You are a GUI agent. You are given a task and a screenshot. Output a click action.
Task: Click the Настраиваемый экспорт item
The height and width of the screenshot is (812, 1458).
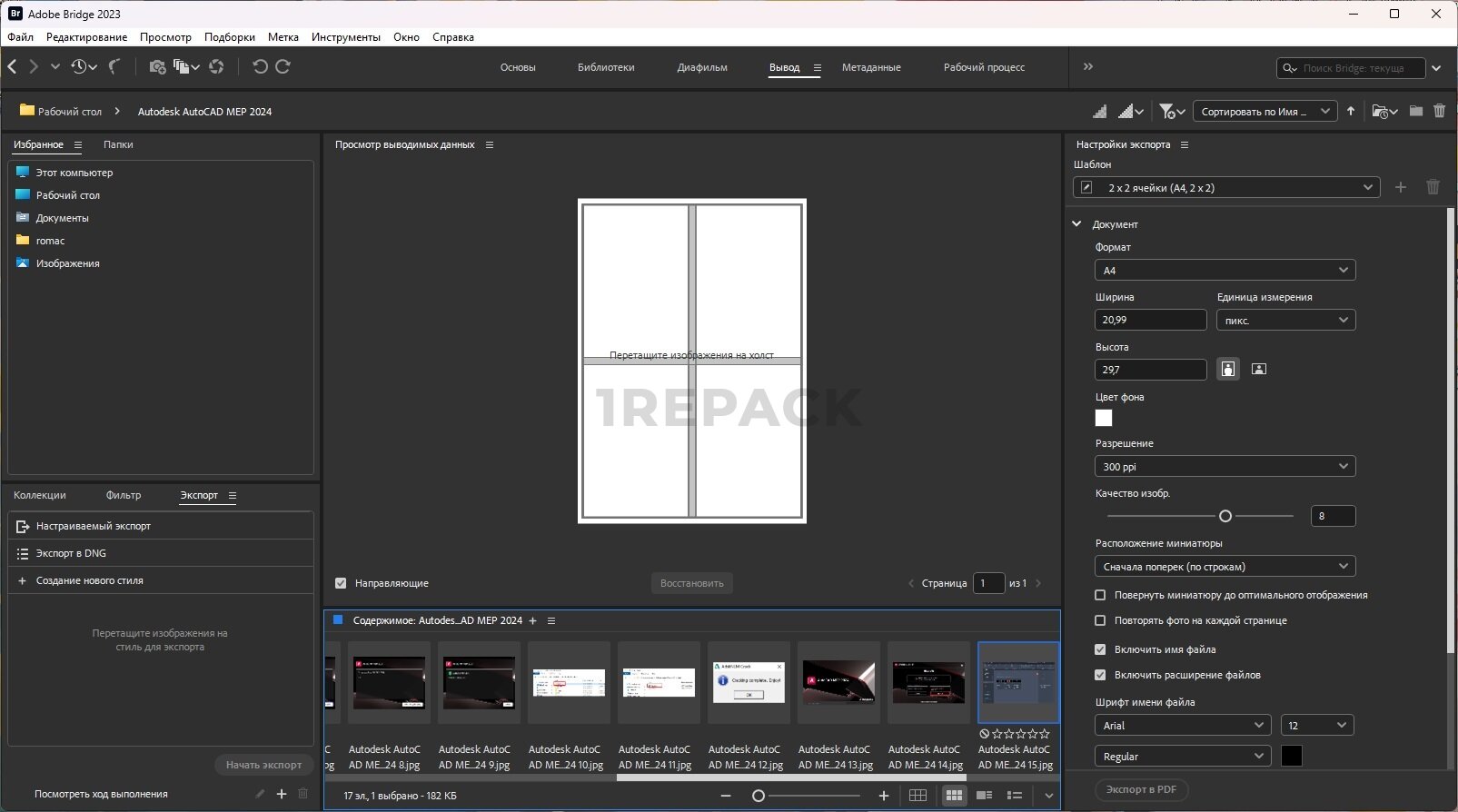coord(94,526)
